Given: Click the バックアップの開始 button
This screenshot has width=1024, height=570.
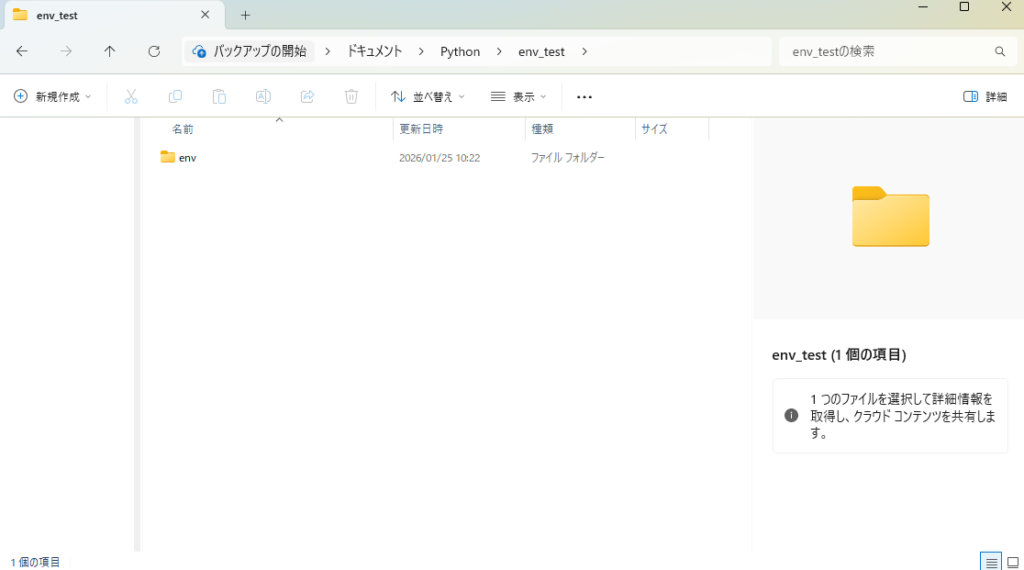Looking at the screenshot, I should (x=249, y=51).
